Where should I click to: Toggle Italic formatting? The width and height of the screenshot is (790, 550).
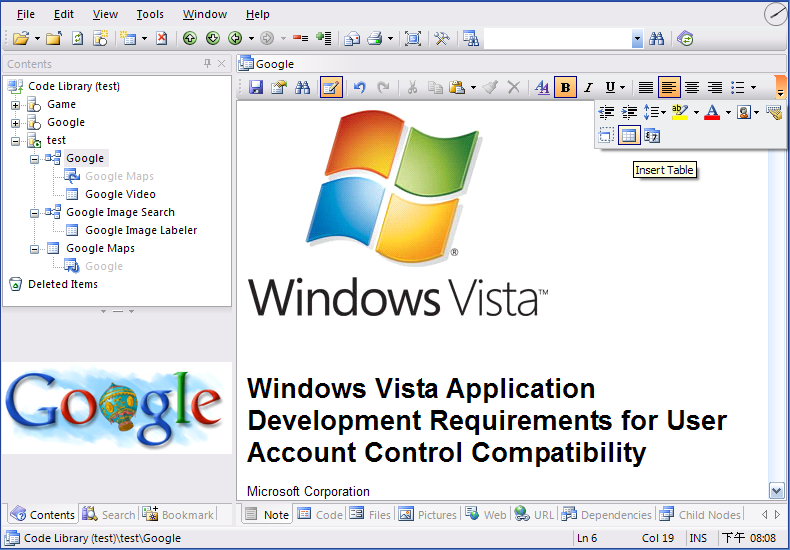pyautogui.click(x=588, y=88)
